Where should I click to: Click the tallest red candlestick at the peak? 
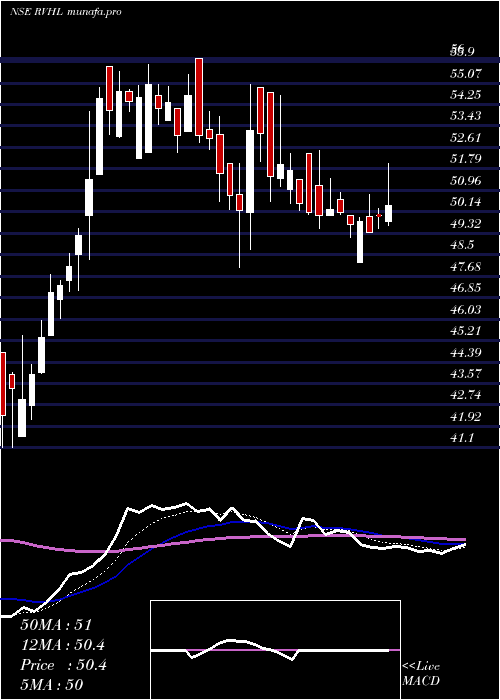[x=199, y=97]
